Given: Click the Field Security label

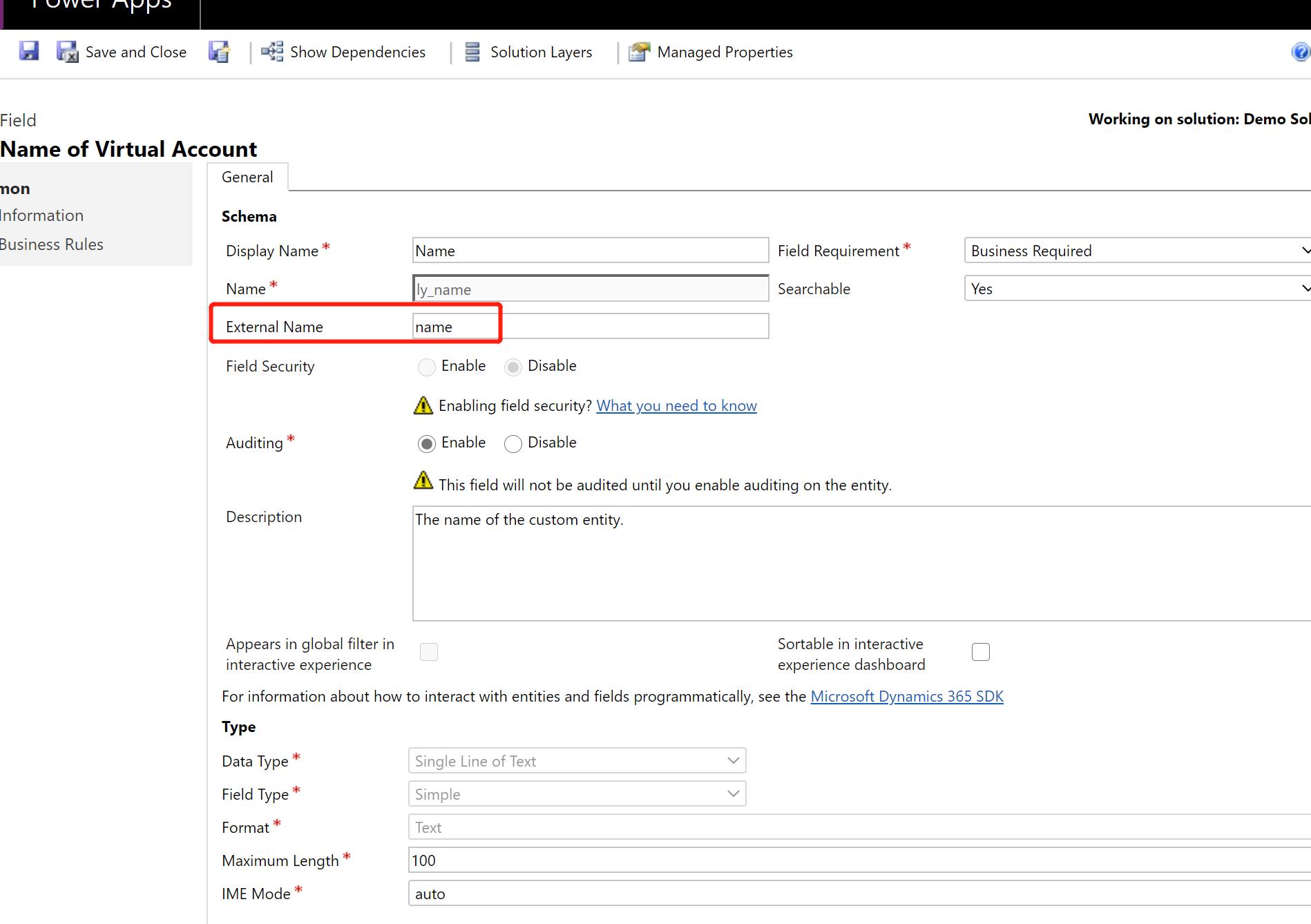Looking at the screenshot, I should click(270, 367).
